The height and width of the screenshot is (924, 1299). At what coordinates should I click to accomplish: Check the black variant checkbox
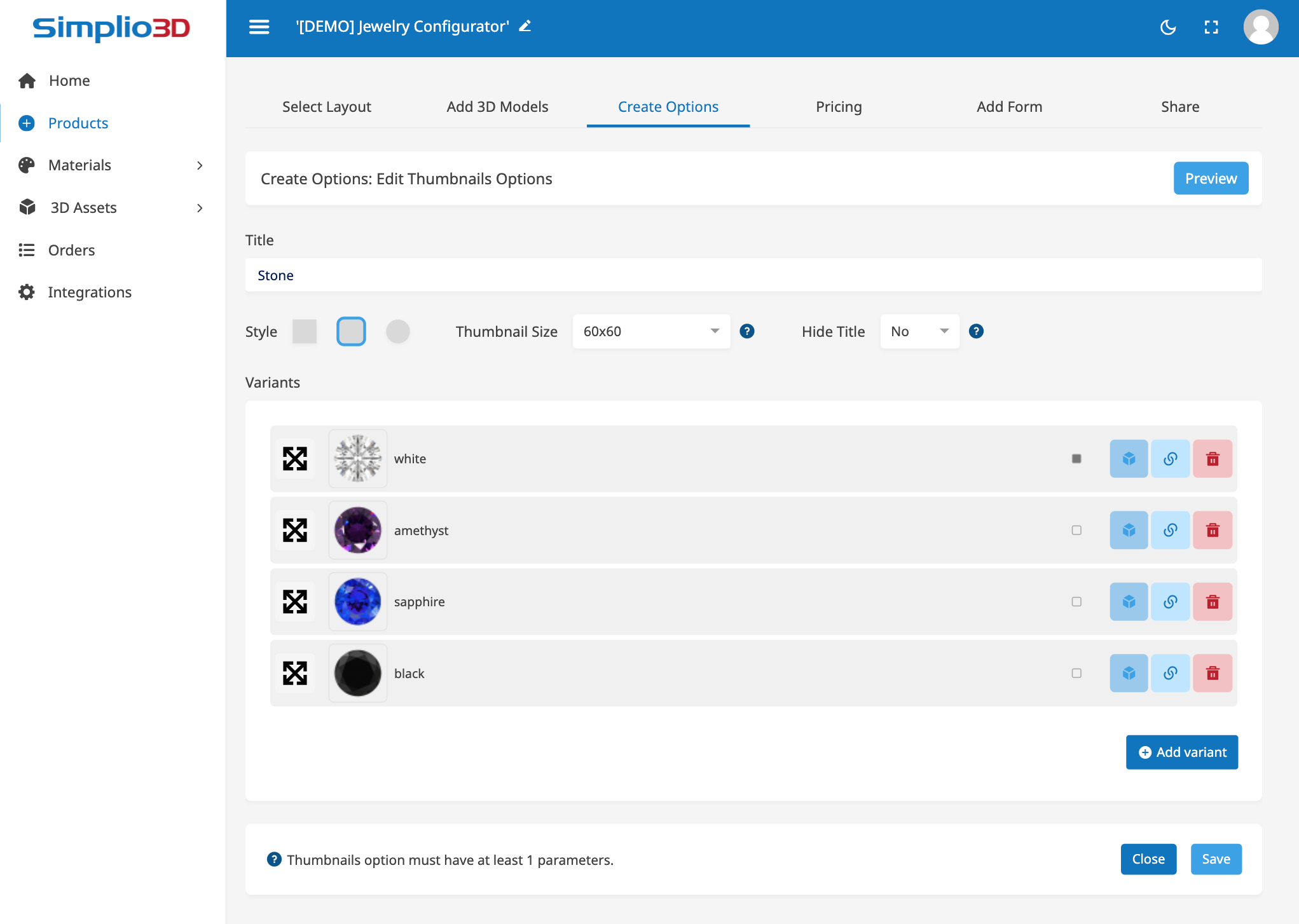coord(1076,673)
